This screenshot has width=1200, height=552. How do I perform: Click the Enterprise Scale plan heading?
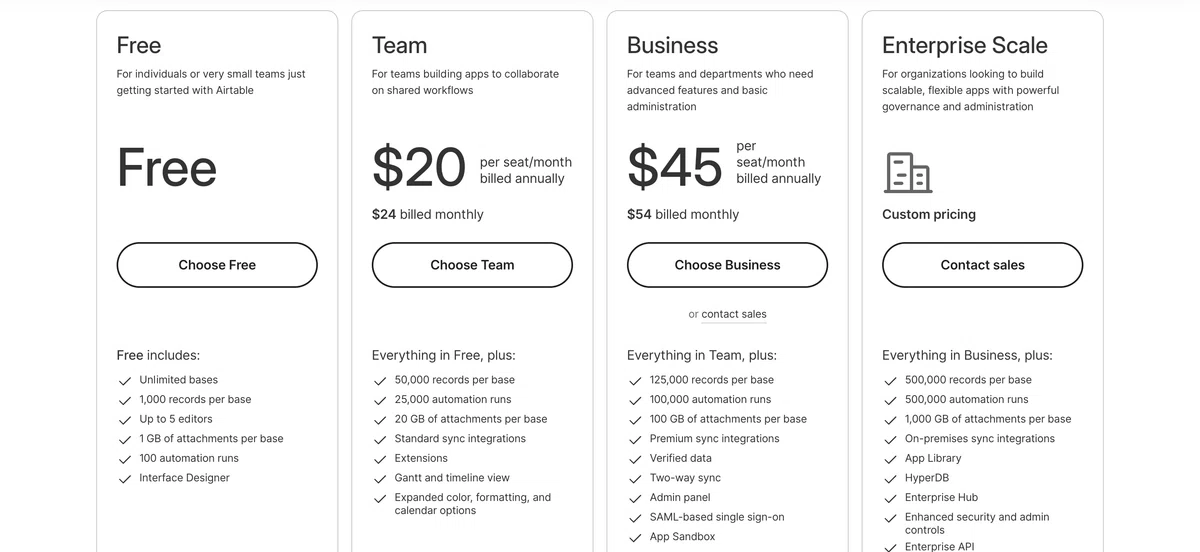point(965,45)
